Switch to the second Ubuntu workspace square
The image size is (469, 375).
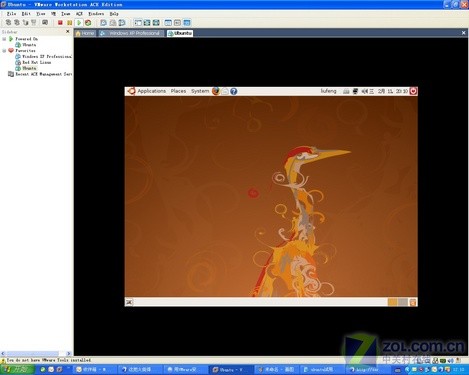[403, 302]
